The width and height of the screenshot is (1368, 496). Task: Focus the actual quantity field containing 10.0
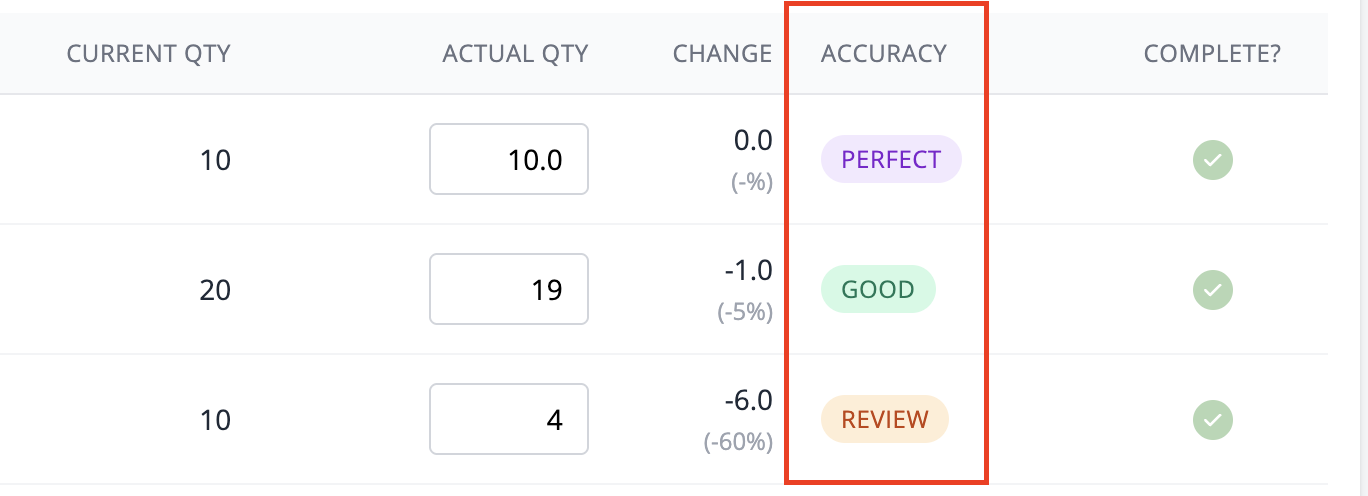(x=509, y=159)
